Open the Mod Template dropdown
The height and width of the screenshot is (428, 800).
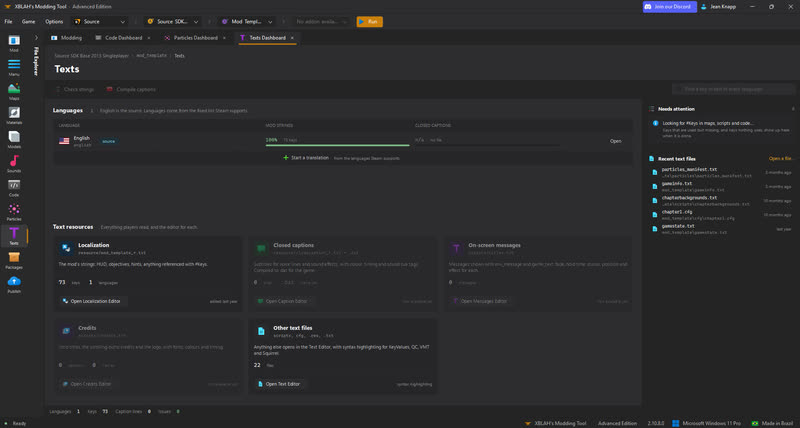[247, 21]
